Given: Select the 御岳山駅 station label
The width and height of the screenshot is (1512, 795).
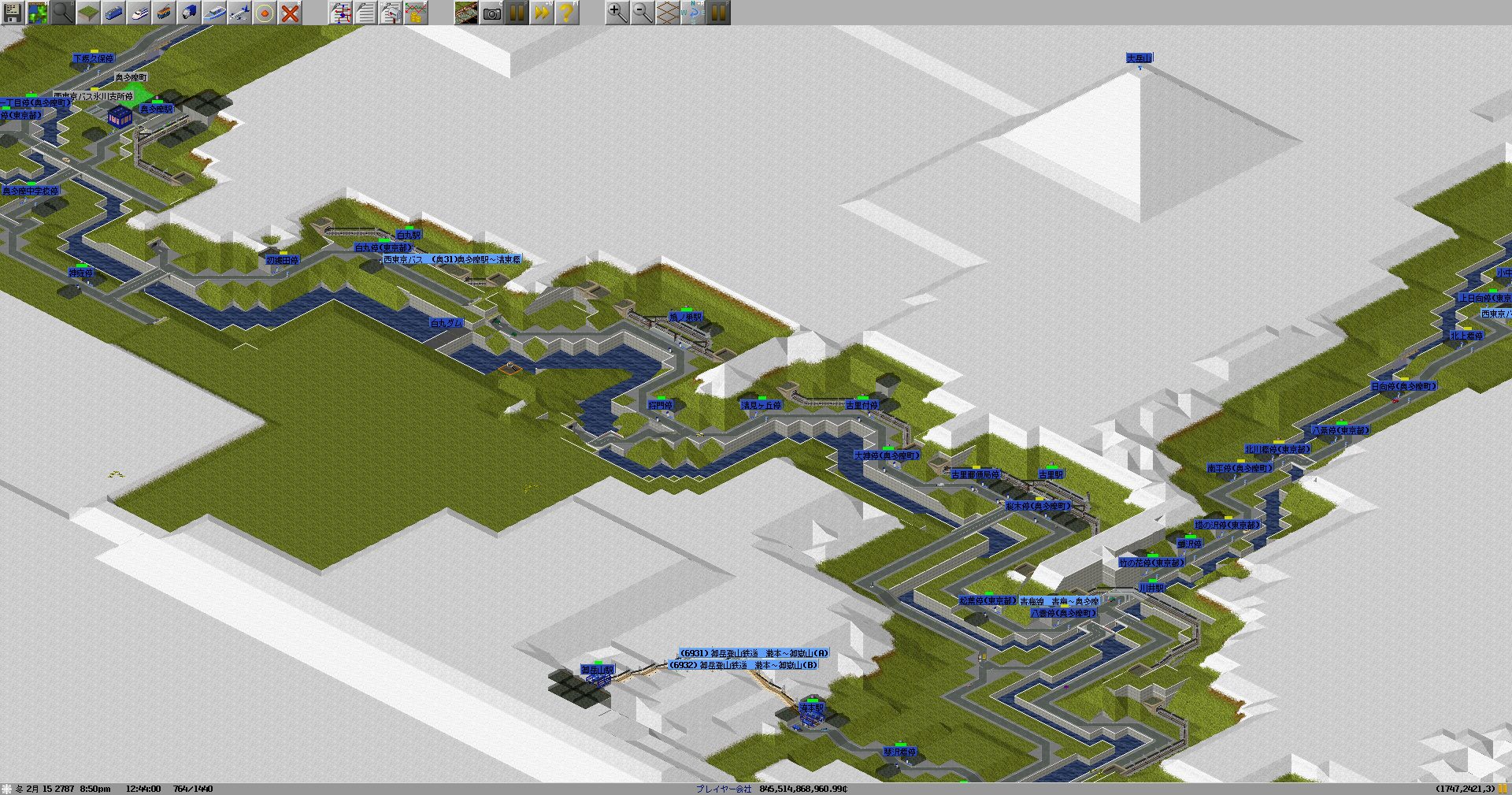Looking at the screenshot, I should (598, 670).
